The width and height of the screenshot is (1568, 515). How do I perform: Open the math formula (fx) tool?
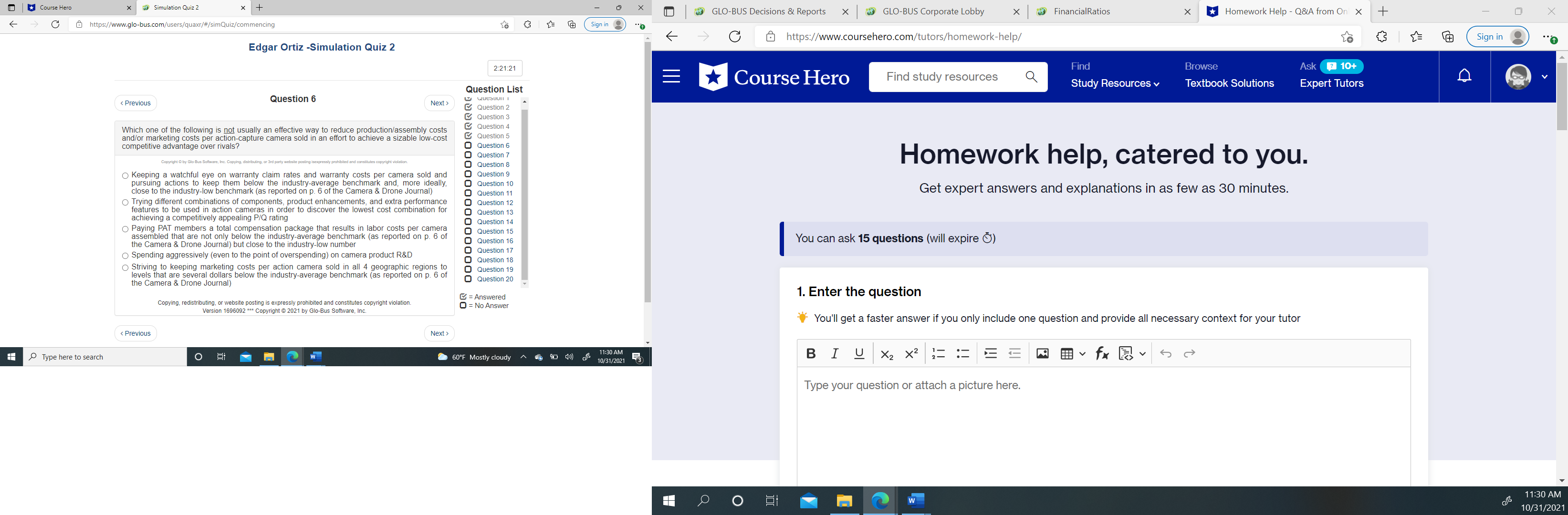1102,353
